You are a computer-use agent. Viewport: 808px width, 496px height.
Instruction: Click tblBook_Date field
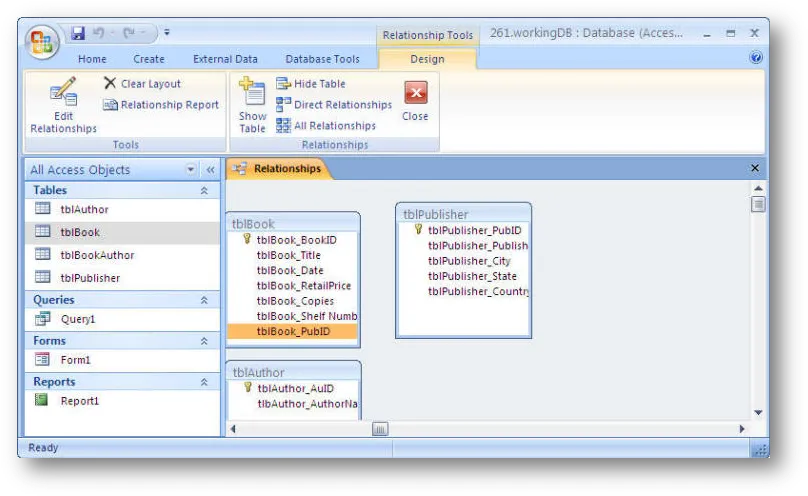293,270
